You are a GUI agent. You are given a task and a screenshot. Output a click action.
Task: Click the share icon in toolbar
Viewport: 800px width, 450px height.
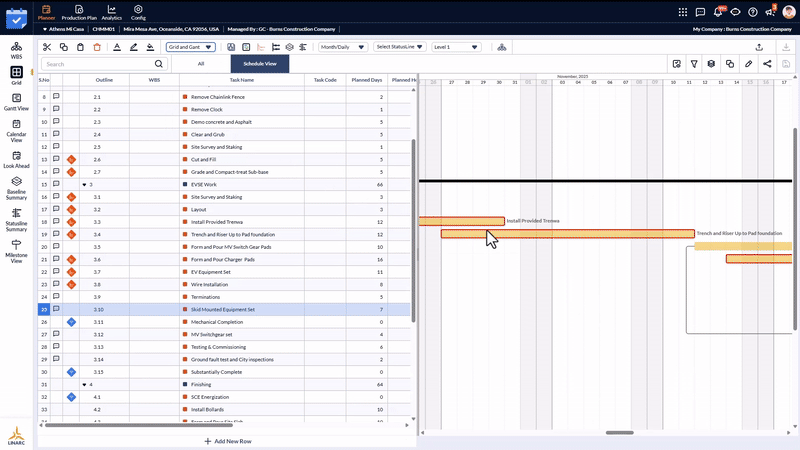[x=767, y=64]
